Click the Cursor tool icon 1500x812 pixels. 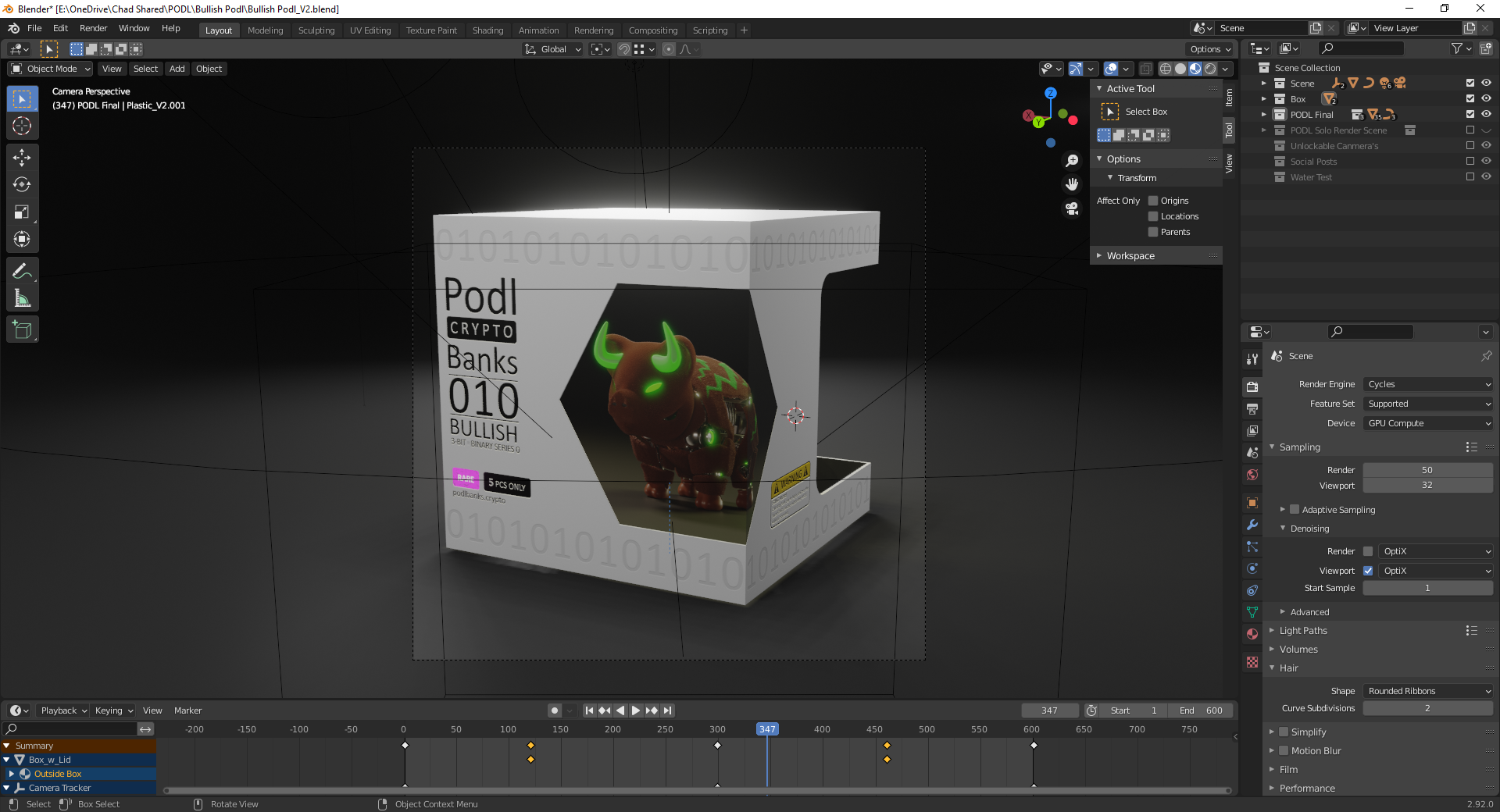(x=22, y=126)
